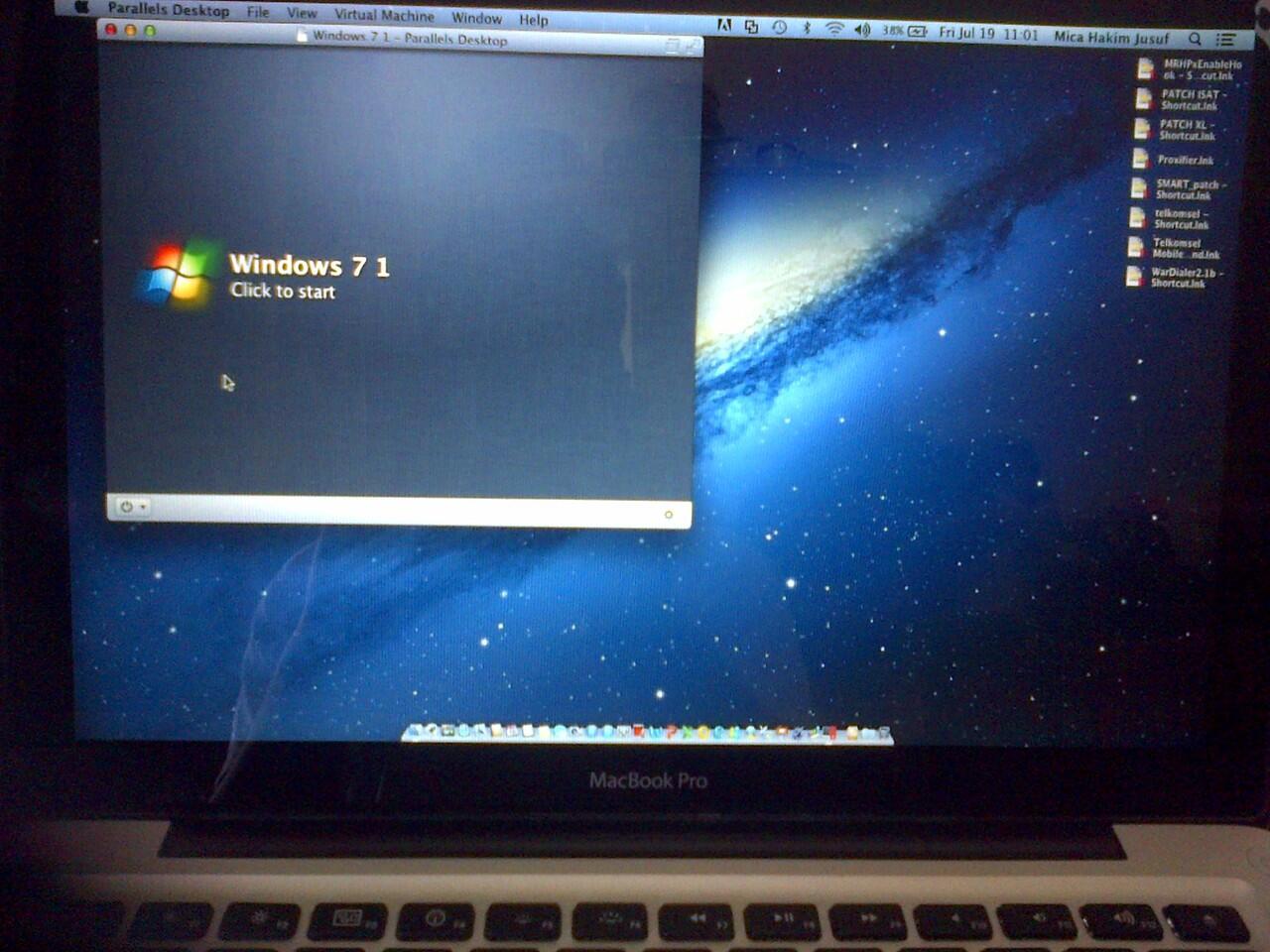Image resolution: width=1270 pixels, height=952 pixels.
Task: Close the Parallels Windows 7 1 window
Action: (111, 30)
